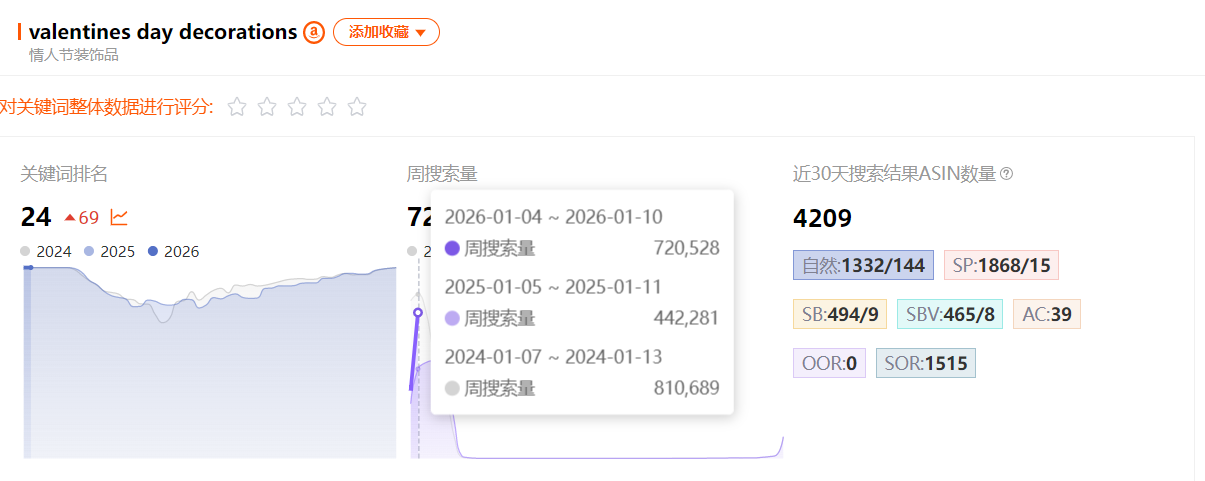Click the rank trend line chart icon
The image size is (1205, 481).
119,217
